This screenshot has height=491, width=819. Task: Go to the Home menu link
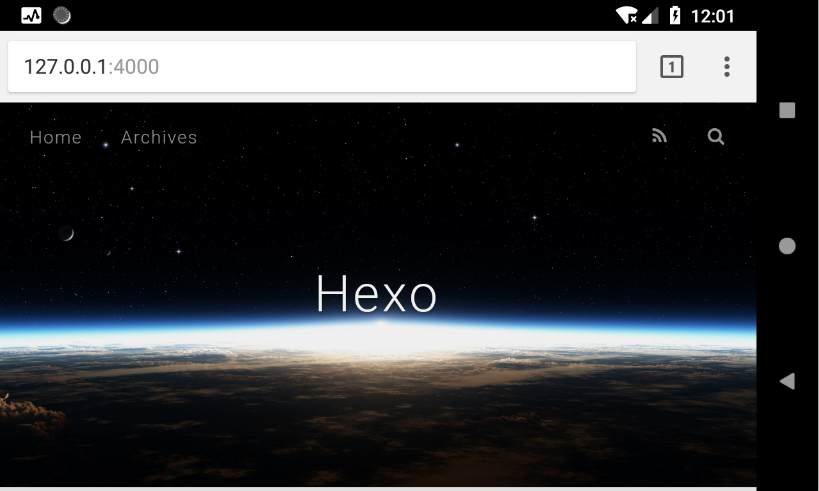point(55,137)
